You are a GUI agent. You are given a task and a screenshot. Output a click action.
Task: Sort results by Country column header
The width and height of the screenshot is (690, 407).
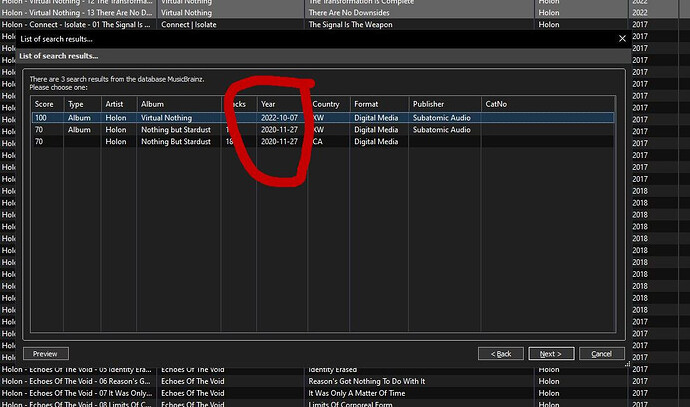click(329, 104)
